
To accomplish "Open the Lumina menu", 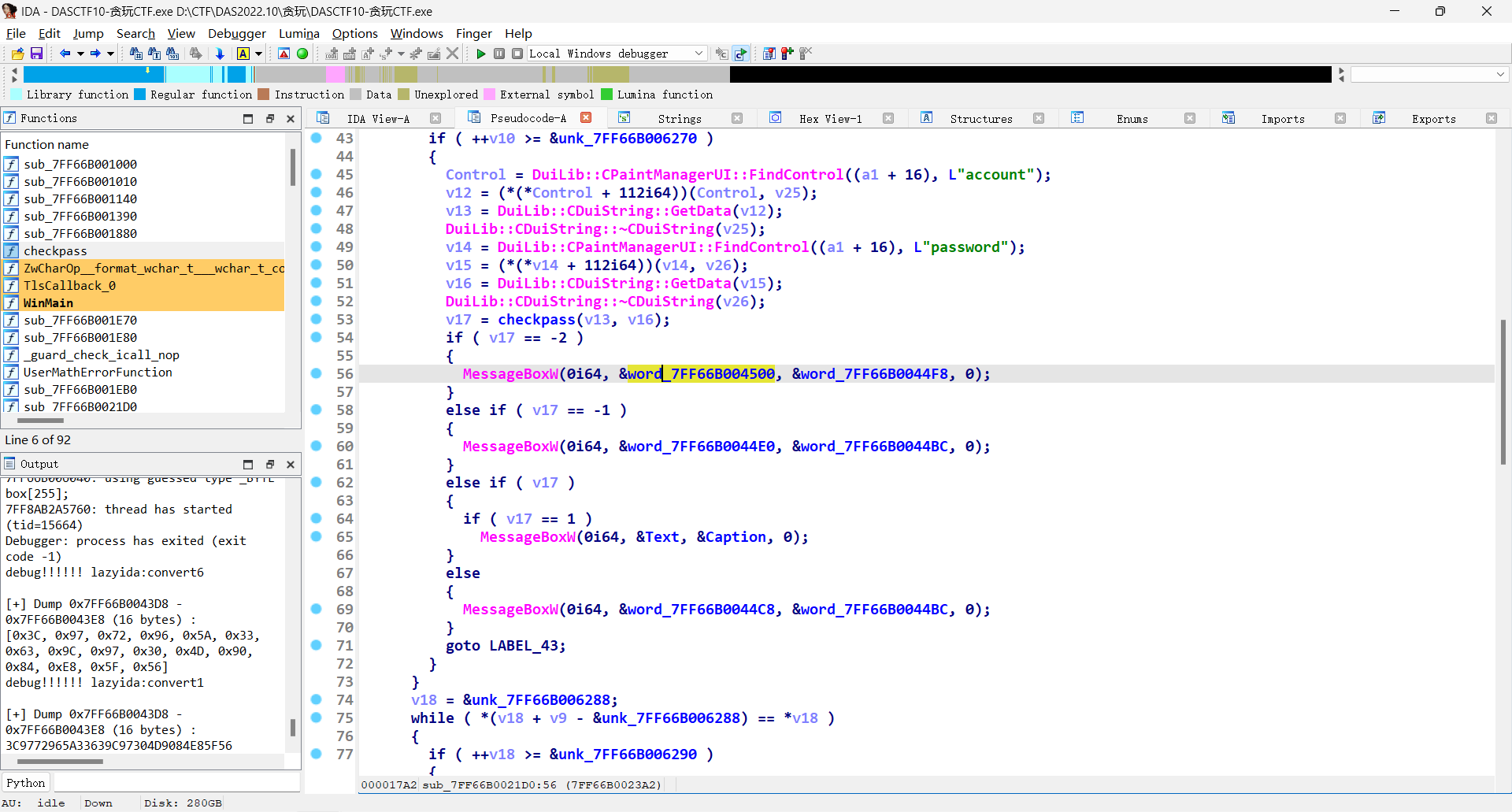I will [x=299, y=33].
